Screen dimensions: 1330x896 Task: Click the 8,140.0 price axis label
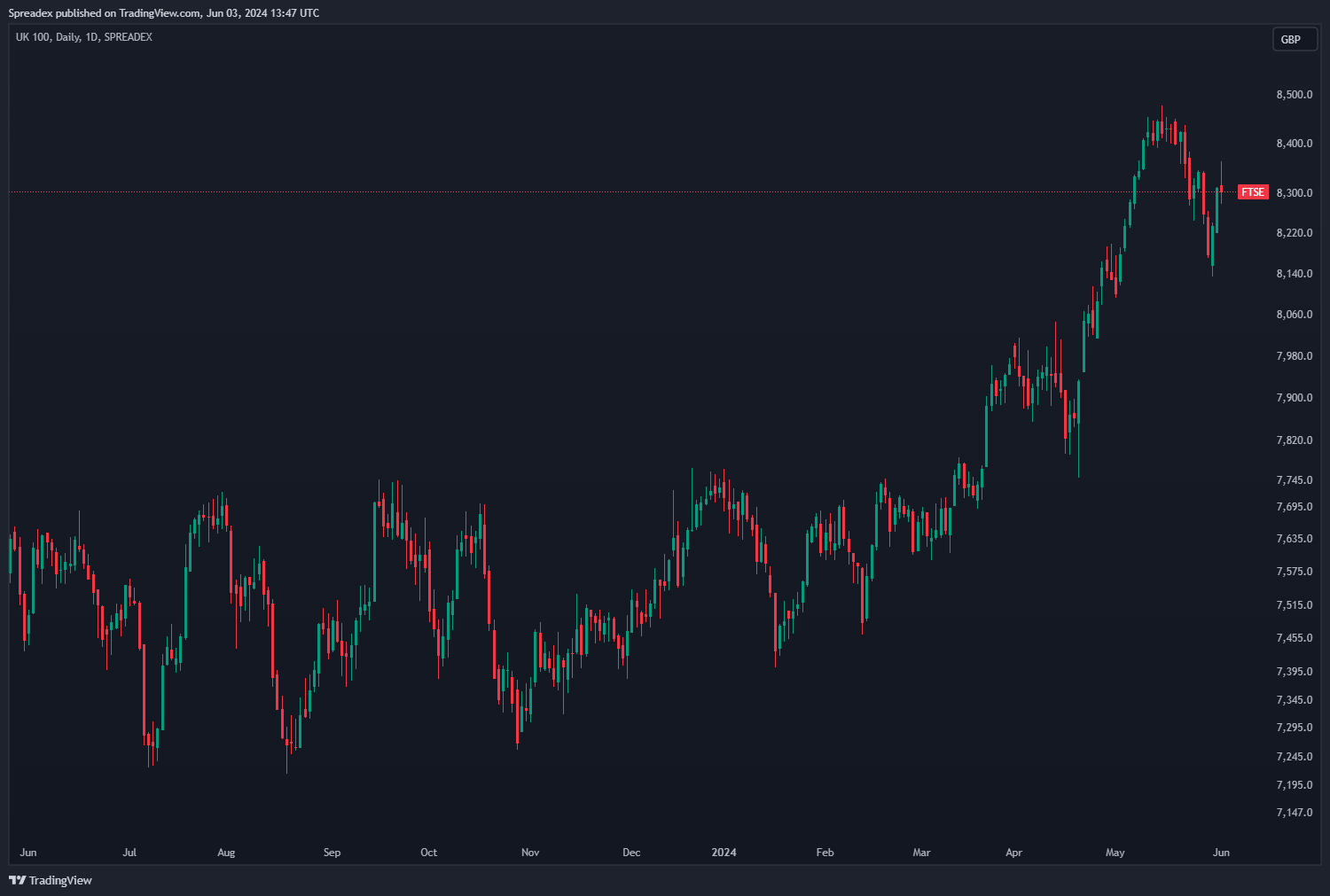click(x=1295, y=274)
